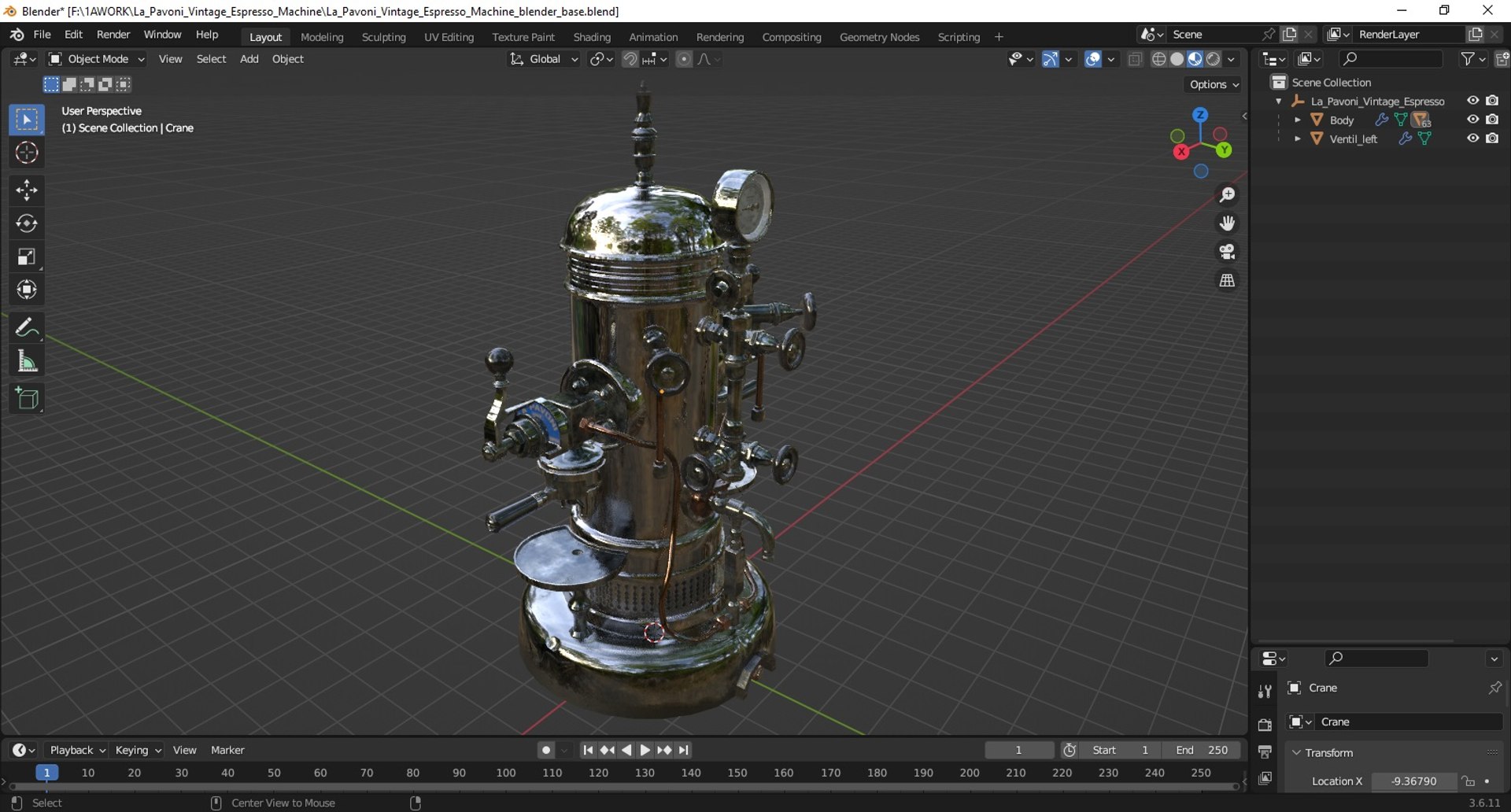Switch to the Geometry Nodes workspace tab
Viewport: 1511px width, 812px height.
(x=879, y=37)
